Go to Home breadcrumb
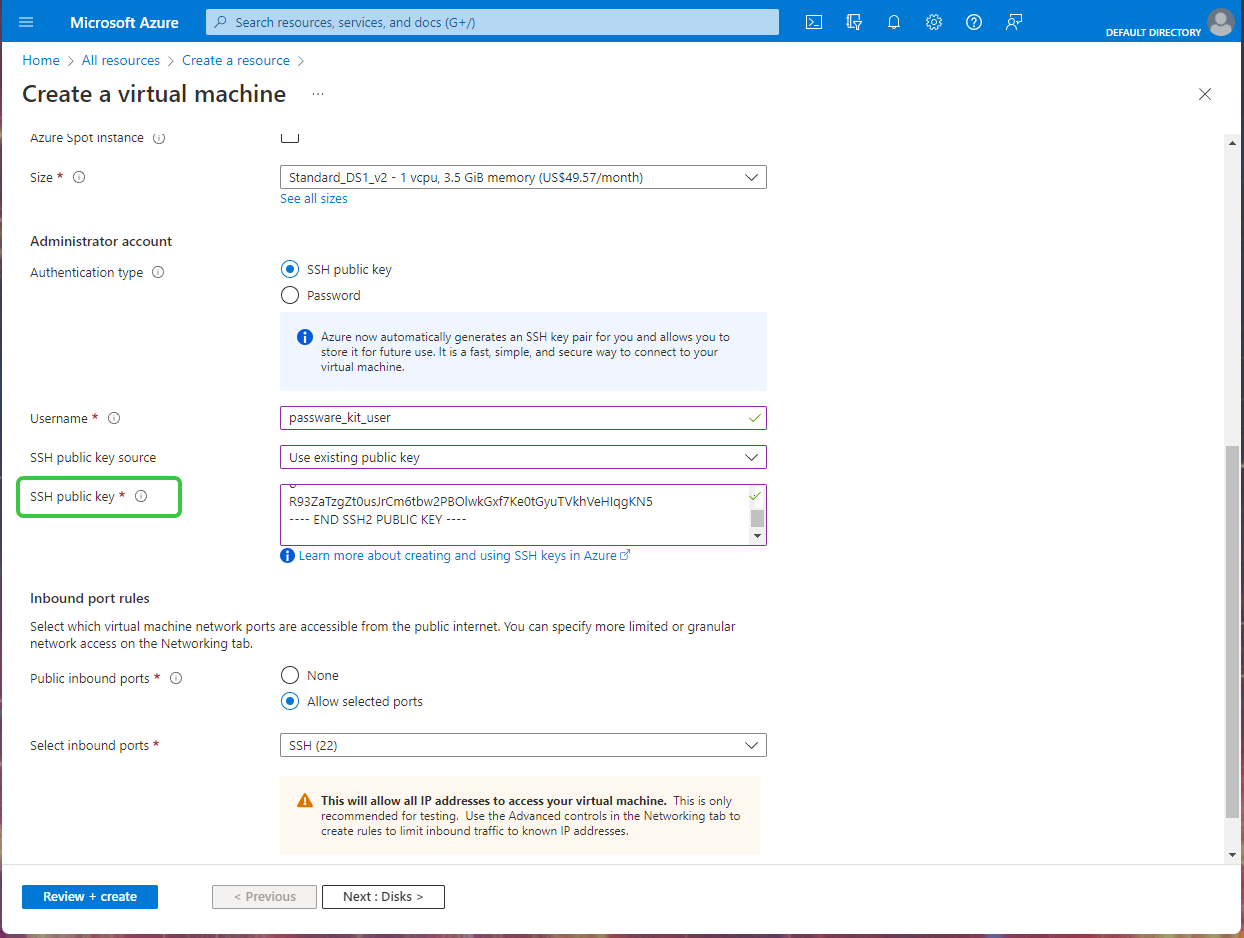This screenshot has height=938, width=1244. [41, 60]
